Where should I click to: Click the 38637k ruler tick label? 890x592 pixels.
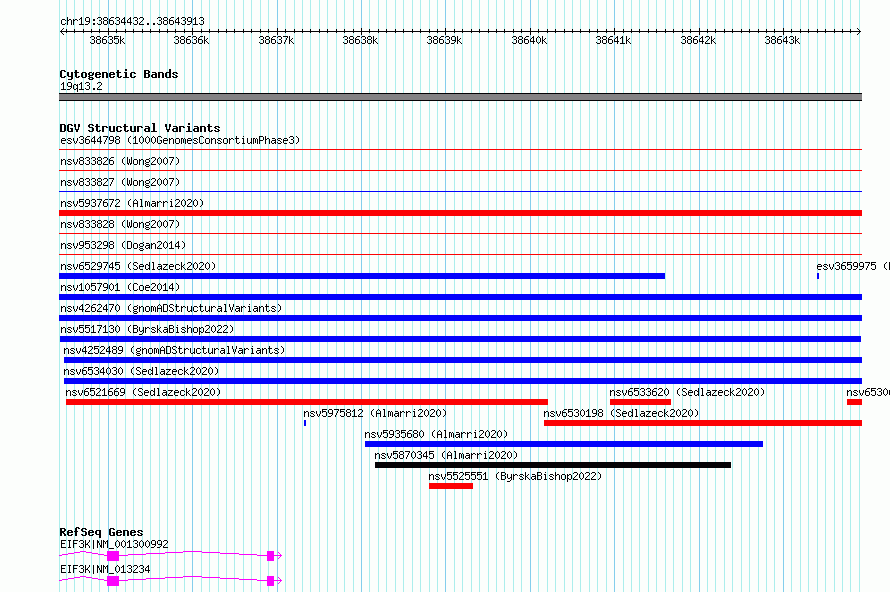(x=276, y=40)
